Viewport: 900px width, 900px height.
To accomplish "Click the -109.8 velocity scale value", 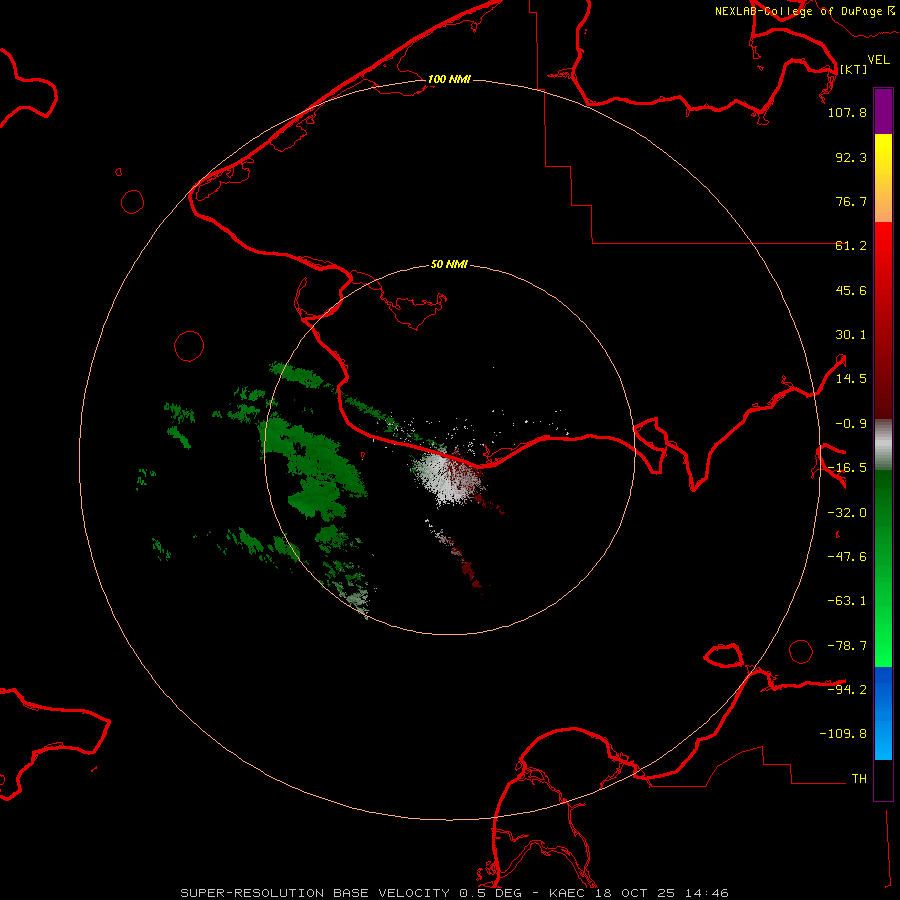I will coord(843,734).
